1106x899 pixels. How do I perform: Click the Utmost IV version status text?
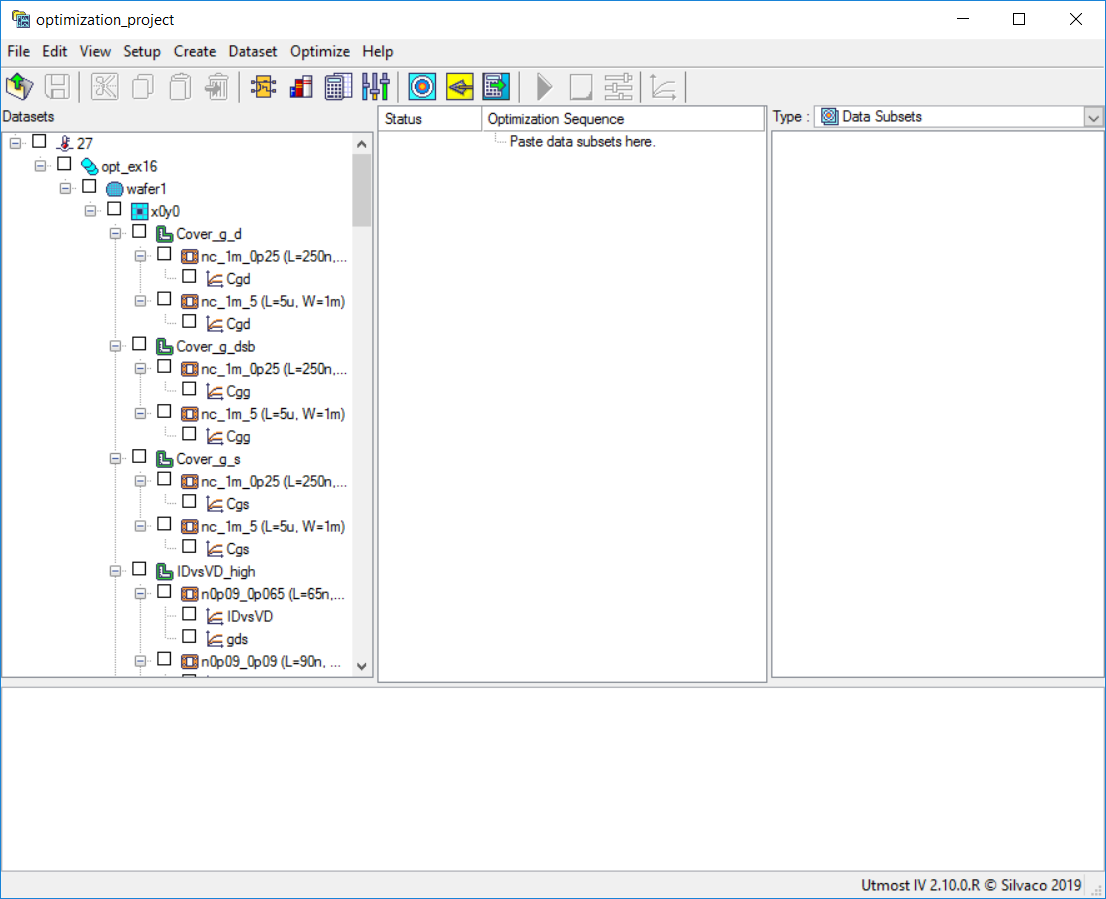[971, 886]
